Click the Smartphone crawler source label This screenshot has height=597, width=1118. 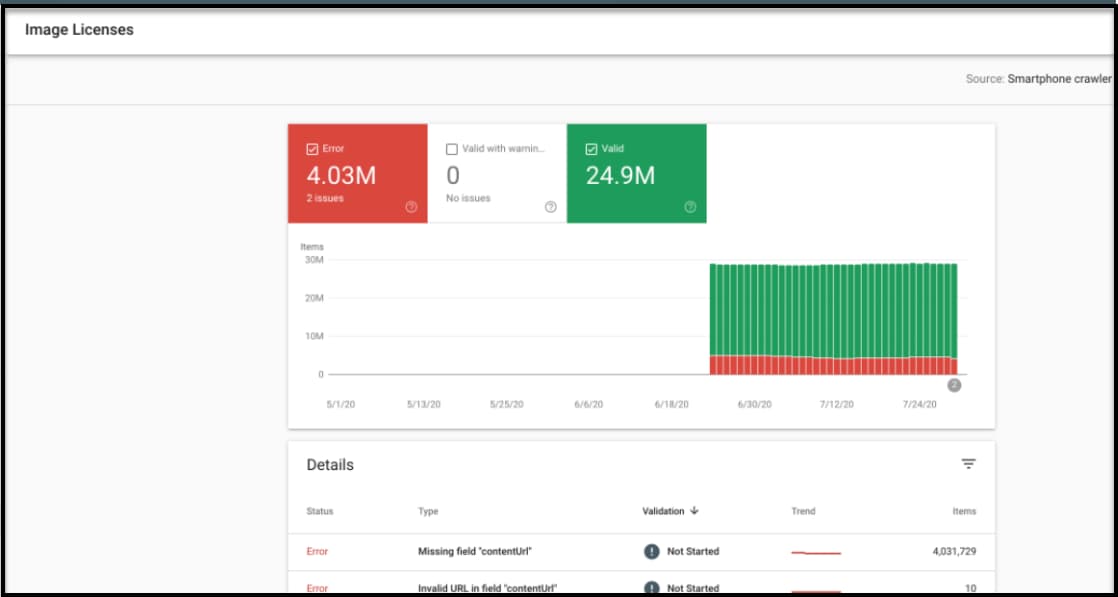tap(1060, 78)
